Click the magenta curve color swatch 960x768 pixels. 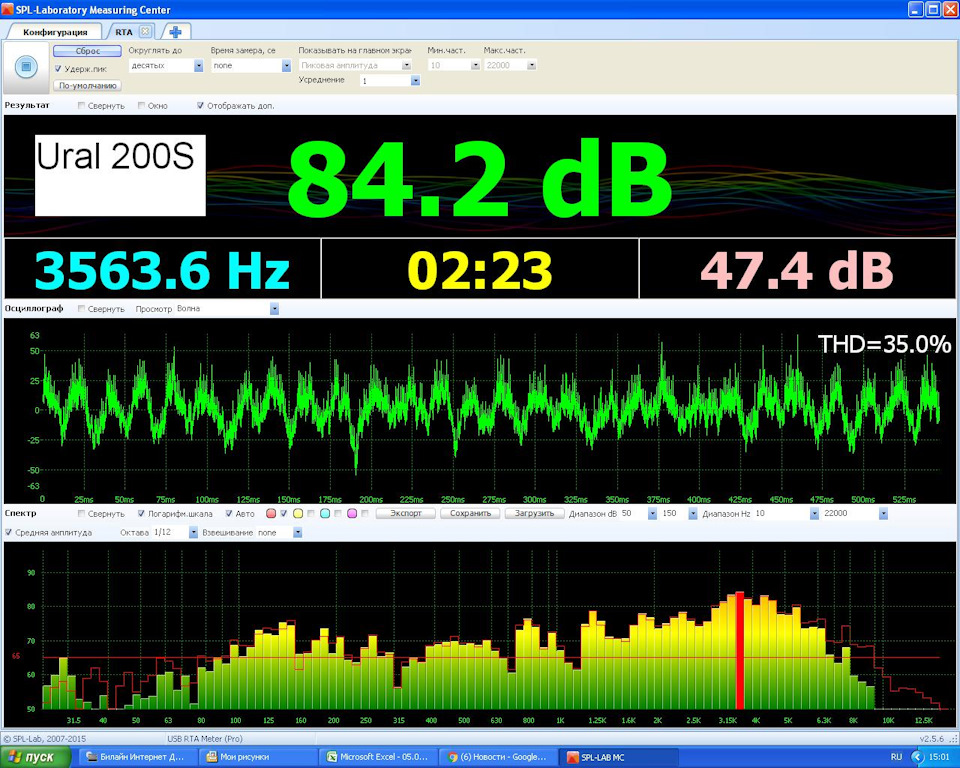coord(352,513)
